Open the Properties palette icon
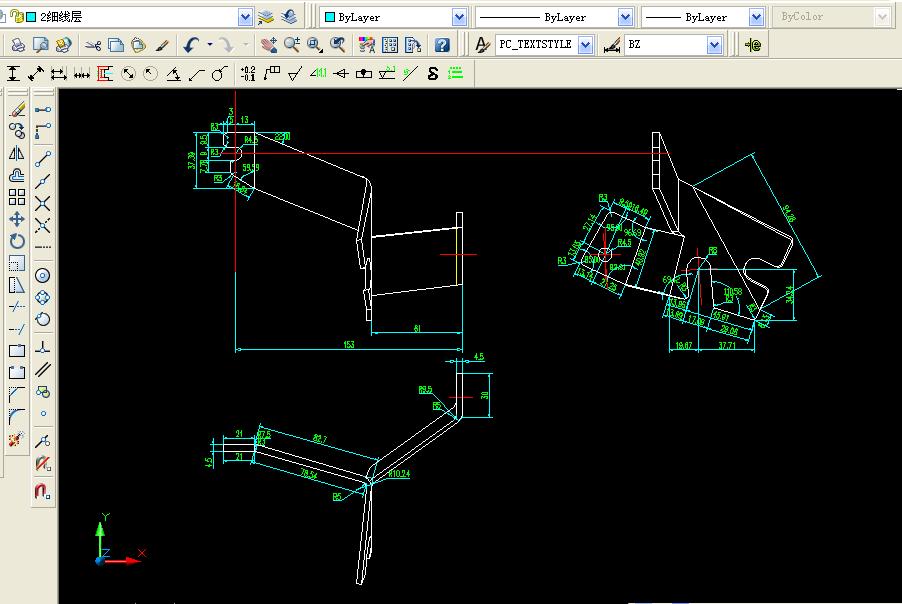This screenshot has width=902, height=604. [x=366, y=44]
